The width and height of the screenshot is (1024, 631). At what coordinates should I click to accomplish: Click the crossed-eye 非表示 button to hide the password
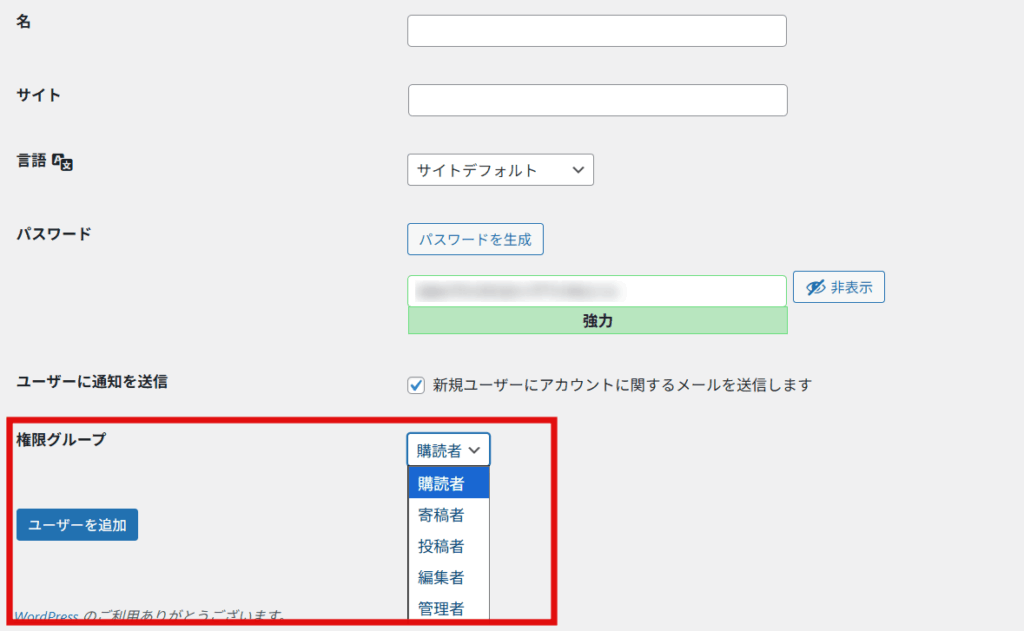click(x=838, y=287)
